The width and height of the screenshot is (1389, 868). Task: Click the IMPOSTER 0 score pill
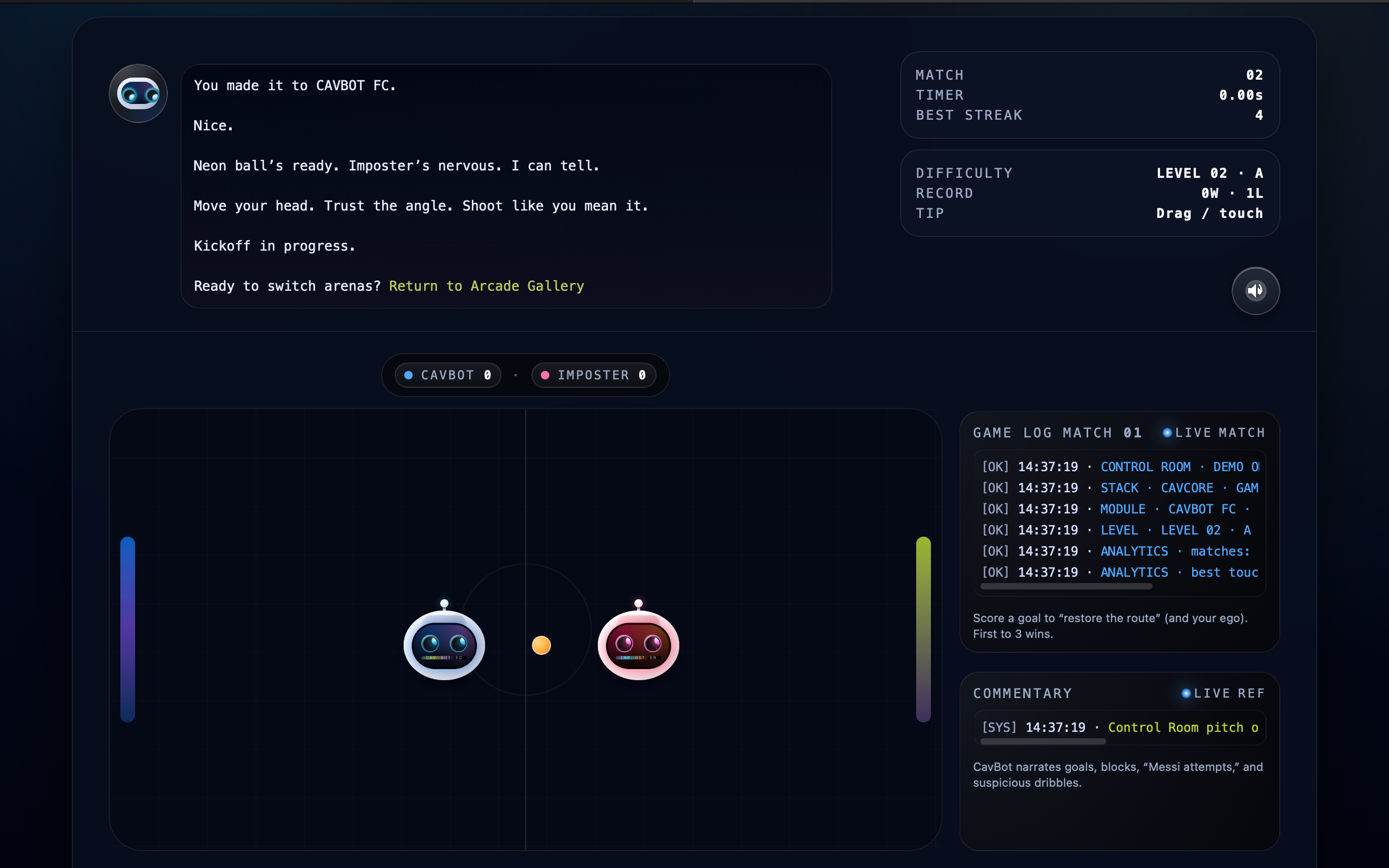(594, 376)
